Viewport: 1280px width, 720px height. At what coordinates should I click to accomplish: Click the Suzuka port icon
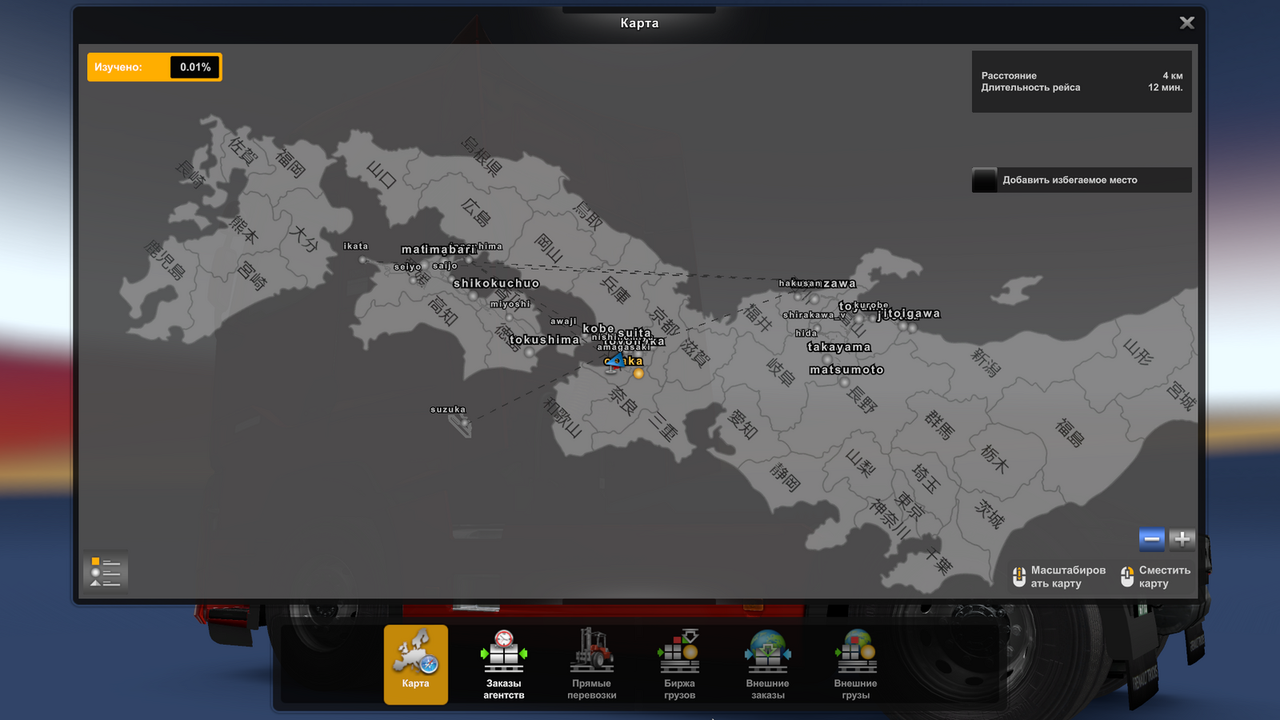click(x=465, y=423)
